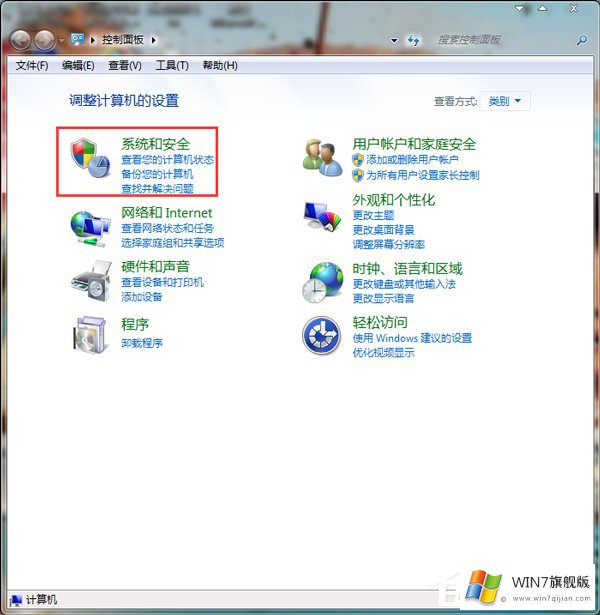Click the Control Panel address bar icon
The image size is (600, 615).
click(77, 39)
